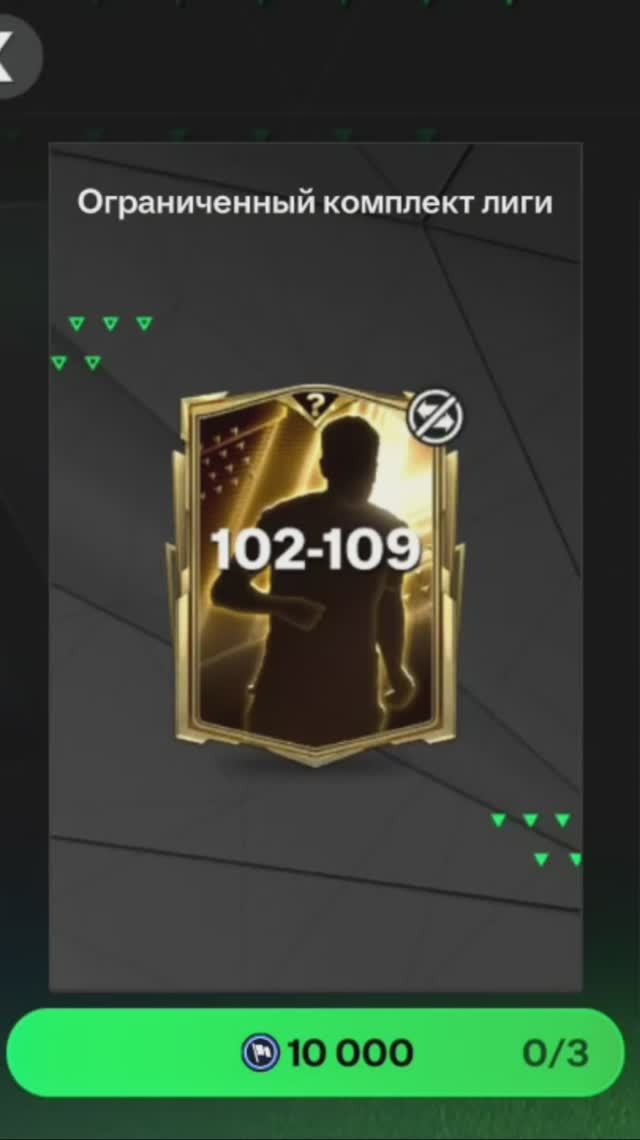
Task: Tap green triangle cluster at lower right
Action: [537, 840]
